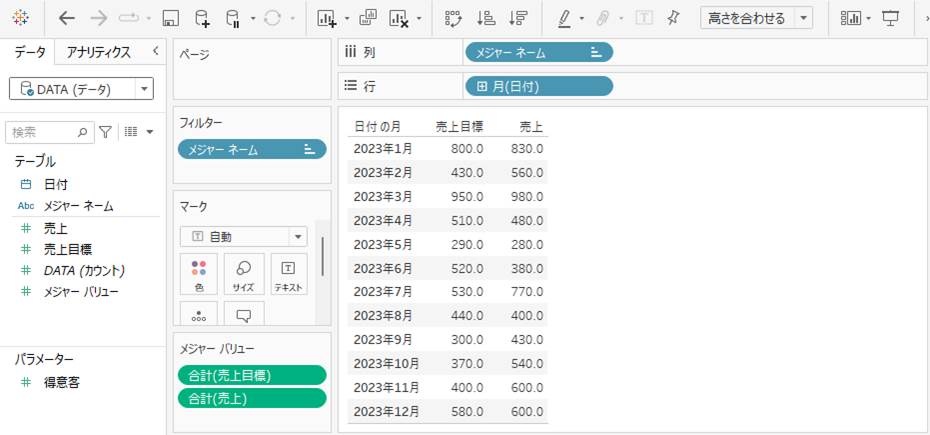
Task: Click the back (undo) arrow
Action: [x=66, y=18]
